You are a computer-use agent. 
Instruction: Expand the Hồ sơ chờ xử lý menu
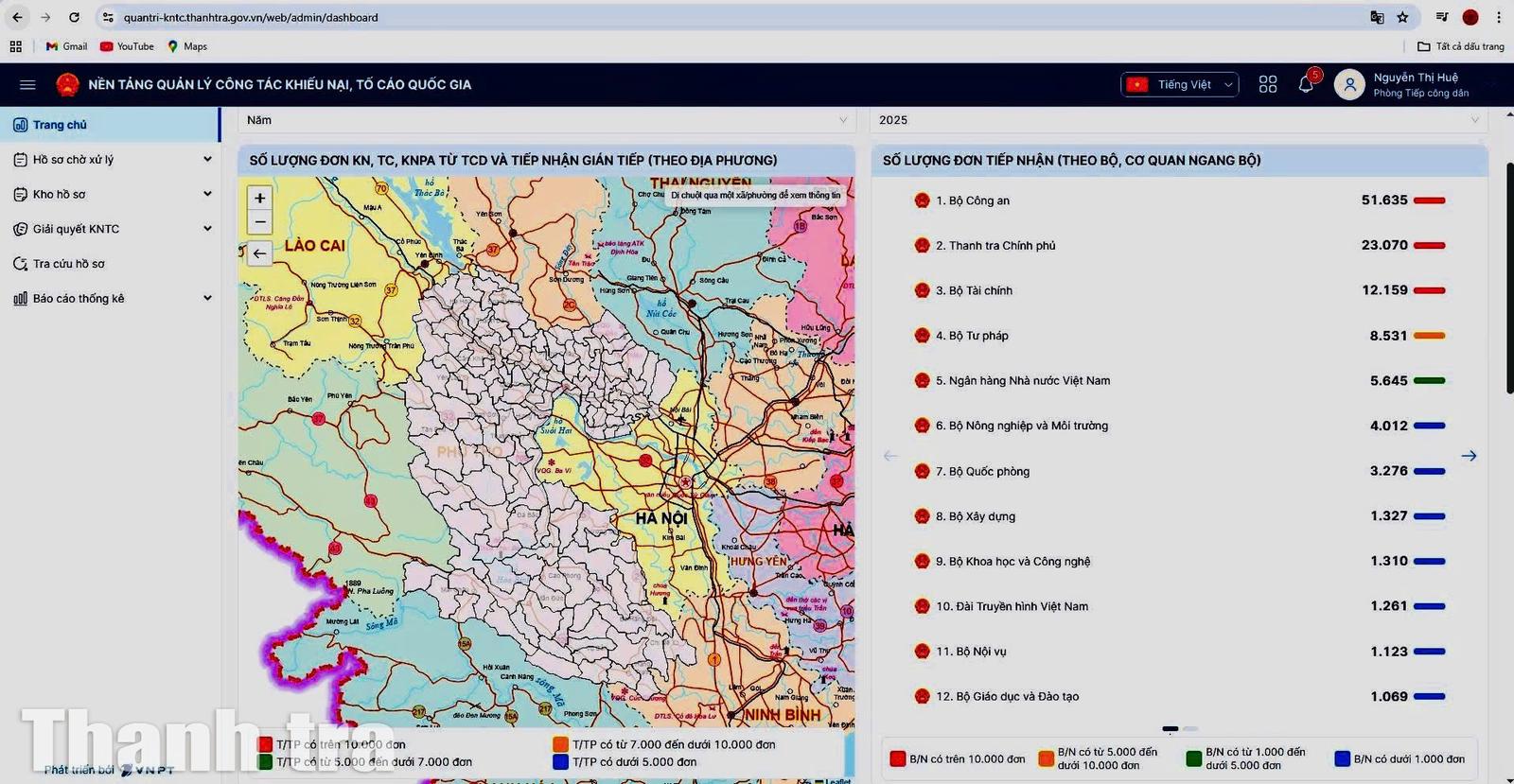tap(112, 160)
